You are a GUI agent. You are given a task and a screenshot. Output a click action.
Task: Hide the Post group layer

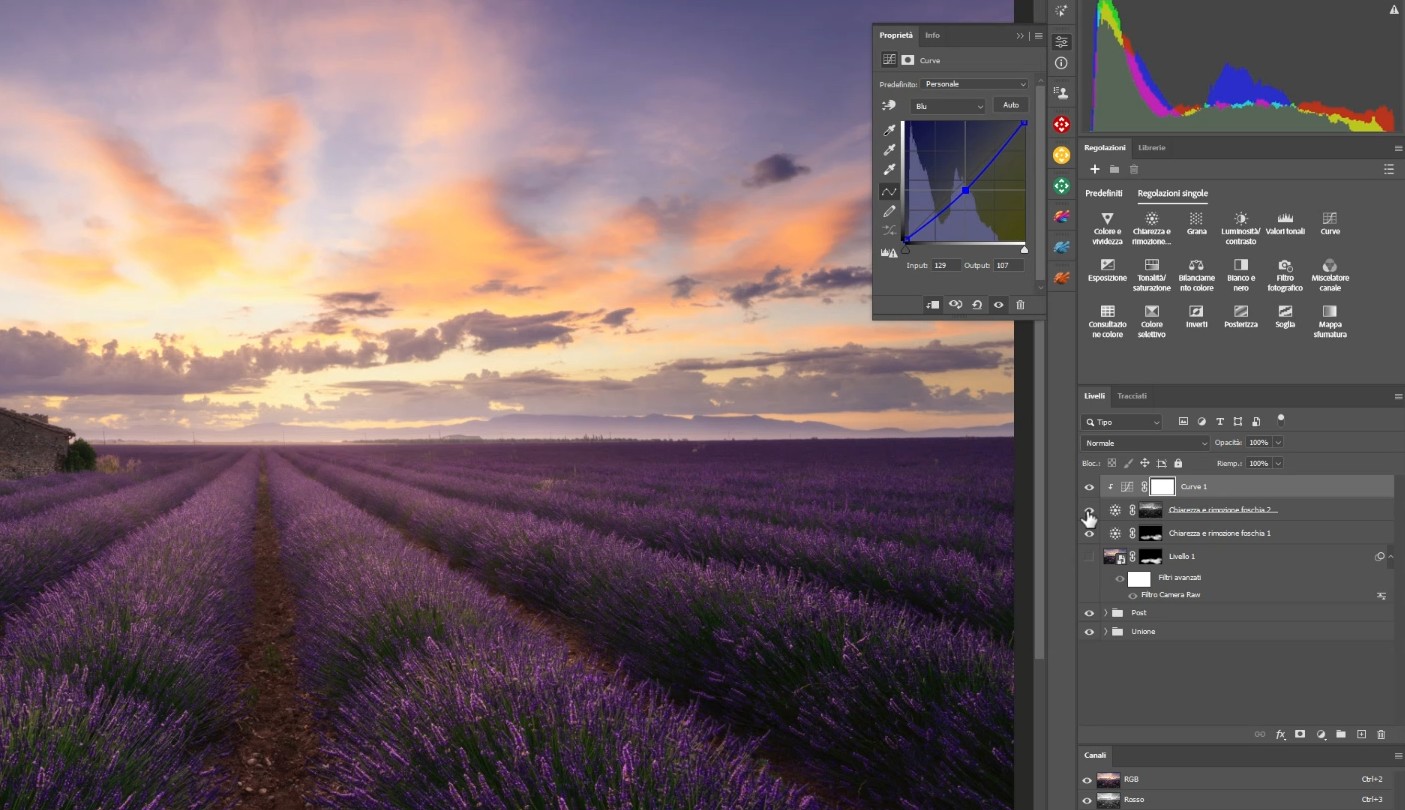(x=1089, y=613)
